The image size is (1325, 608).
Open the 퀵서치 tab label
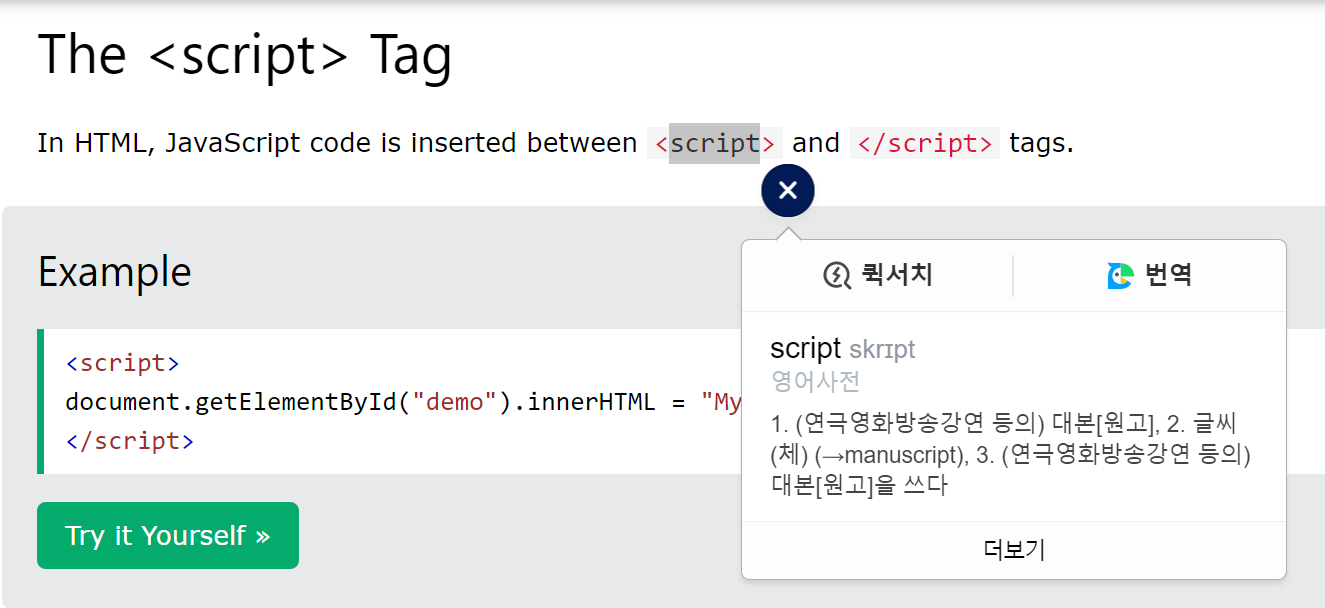pyautogui.click(x=897, y=275)
